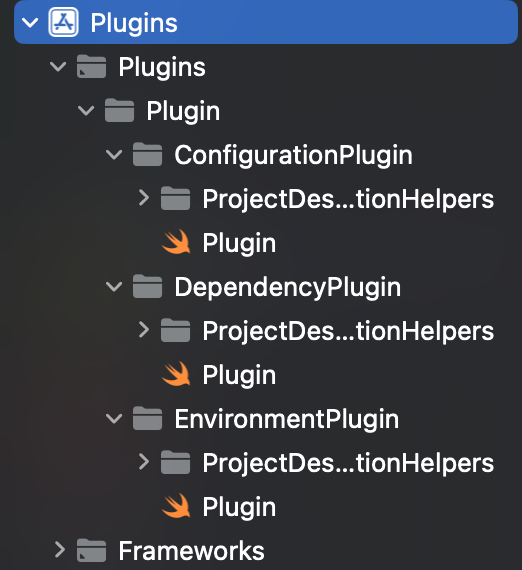Select the Plugins Xcode project icon
Image resolution: width=522 pixels, height=570 pixels.
[x=63, y=22]
